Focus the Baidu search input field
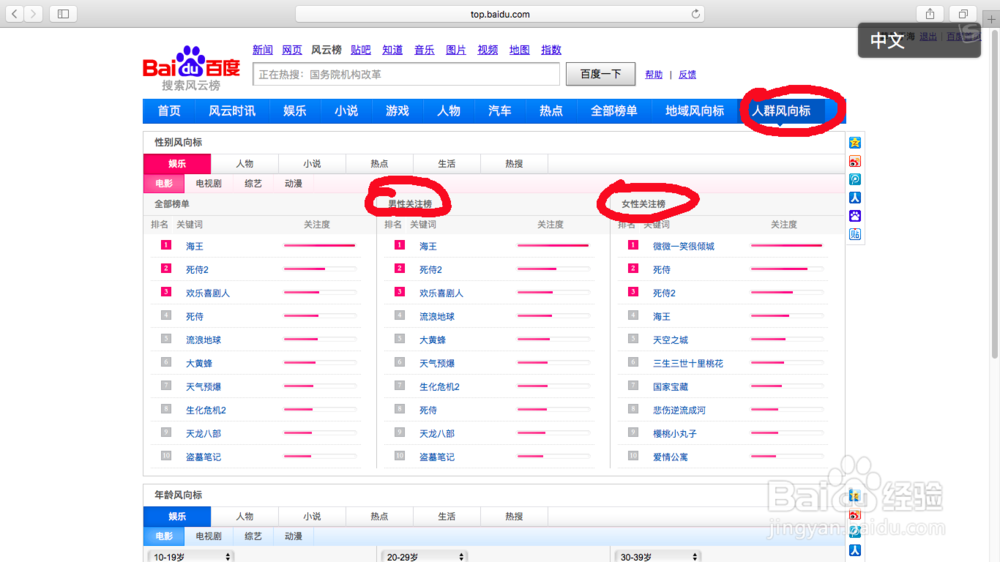1000x562 pixels. pyautogui.click(x=406, y=74)
